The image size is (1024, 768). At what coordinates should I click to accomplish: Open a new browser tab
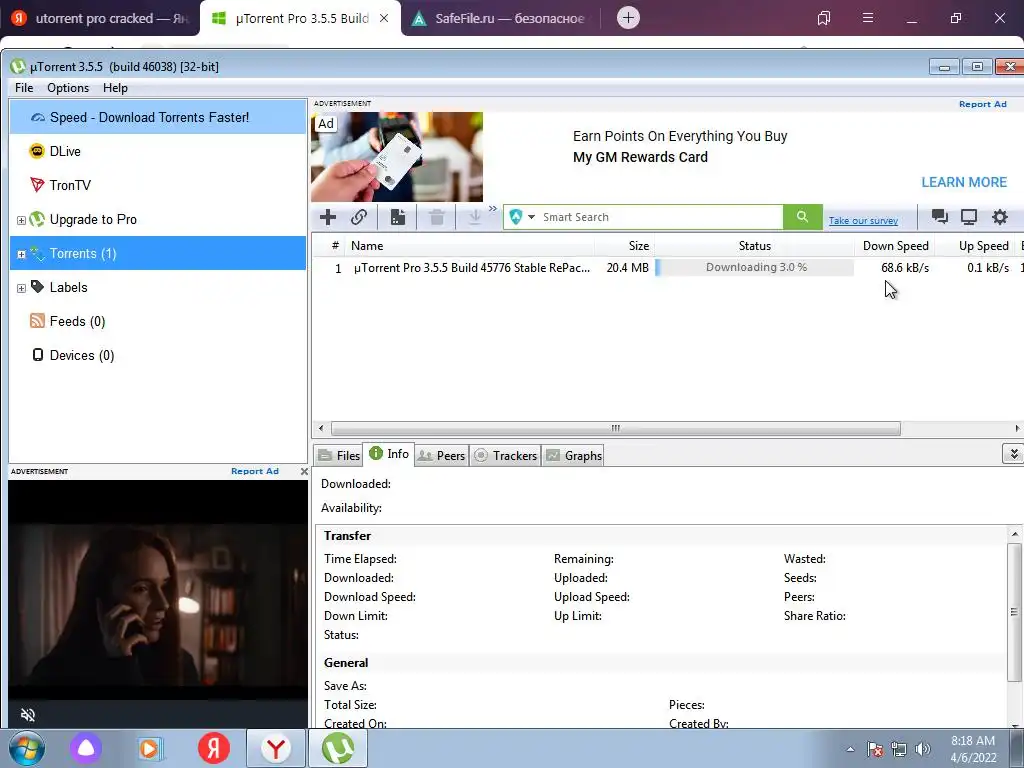[628, 18]
